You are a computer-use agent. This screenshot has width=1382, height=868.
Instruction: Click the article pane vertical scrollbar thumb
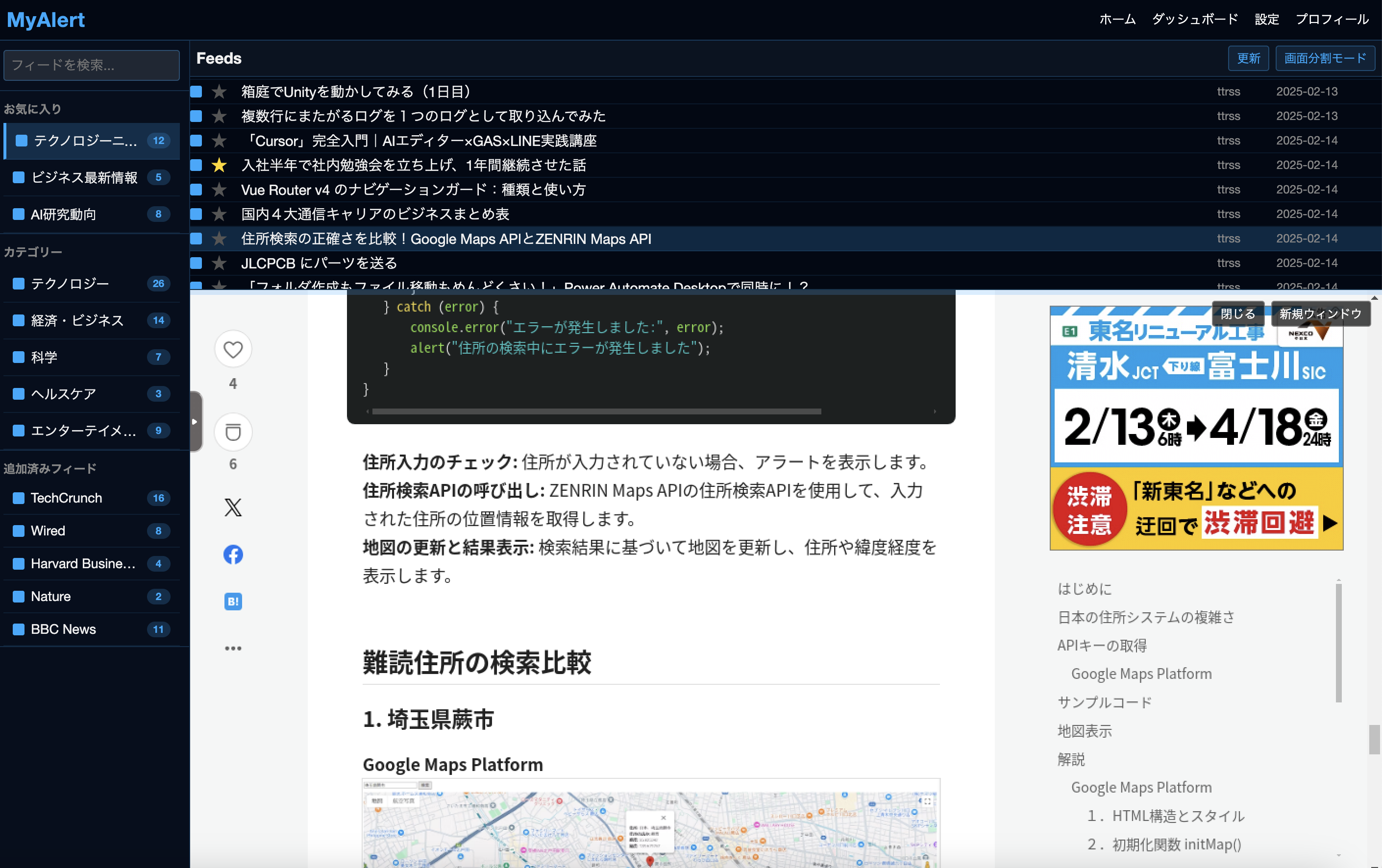tap(1374, 740)
